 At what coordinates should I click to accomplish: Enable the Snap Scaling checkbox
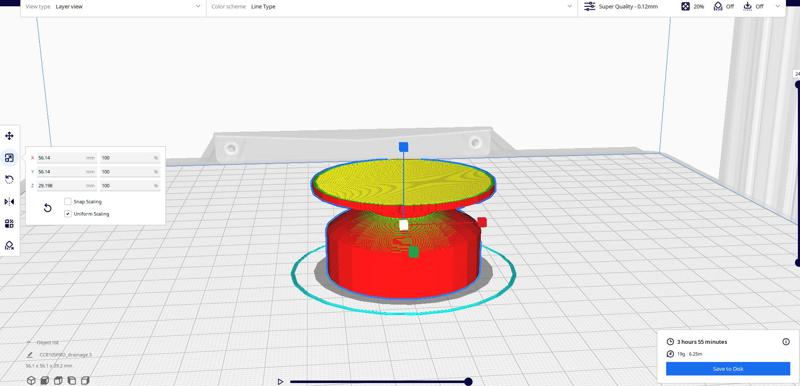click(x=67, y=201)
